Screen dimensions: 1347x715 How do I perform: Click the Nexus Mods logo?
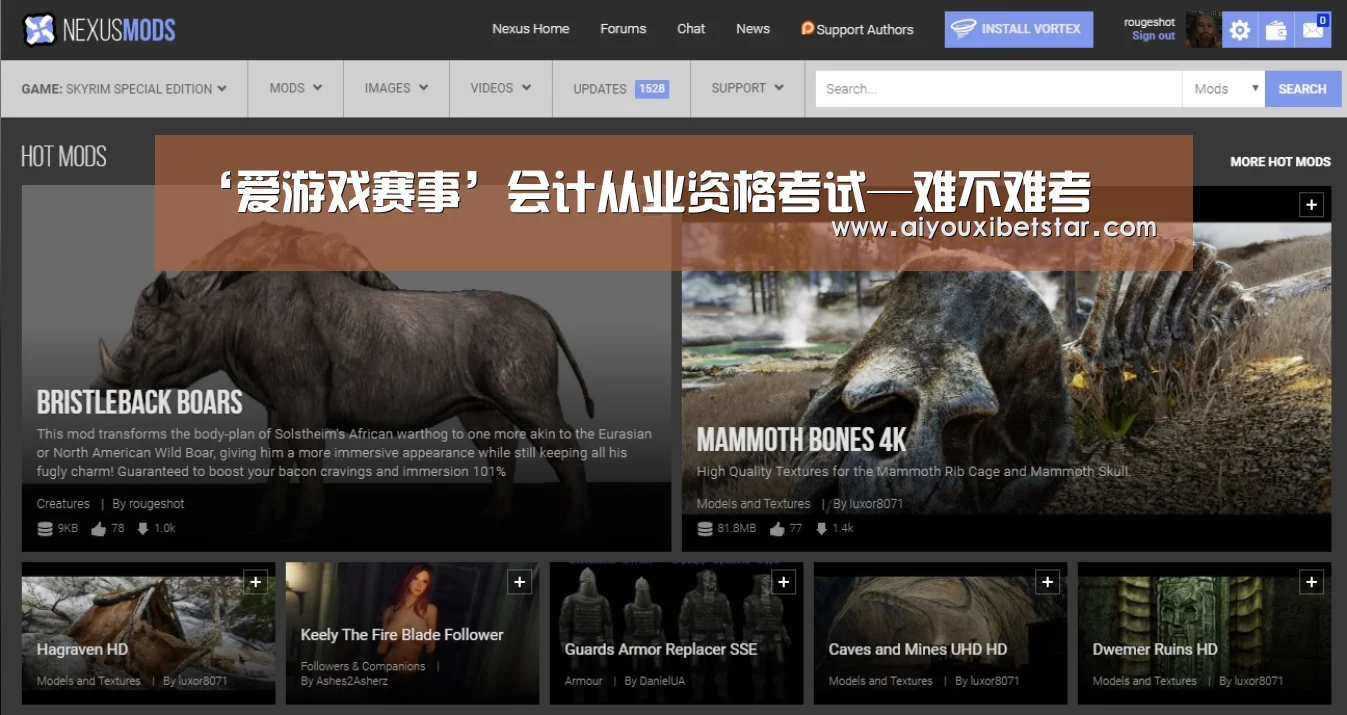tap(98, 30)
